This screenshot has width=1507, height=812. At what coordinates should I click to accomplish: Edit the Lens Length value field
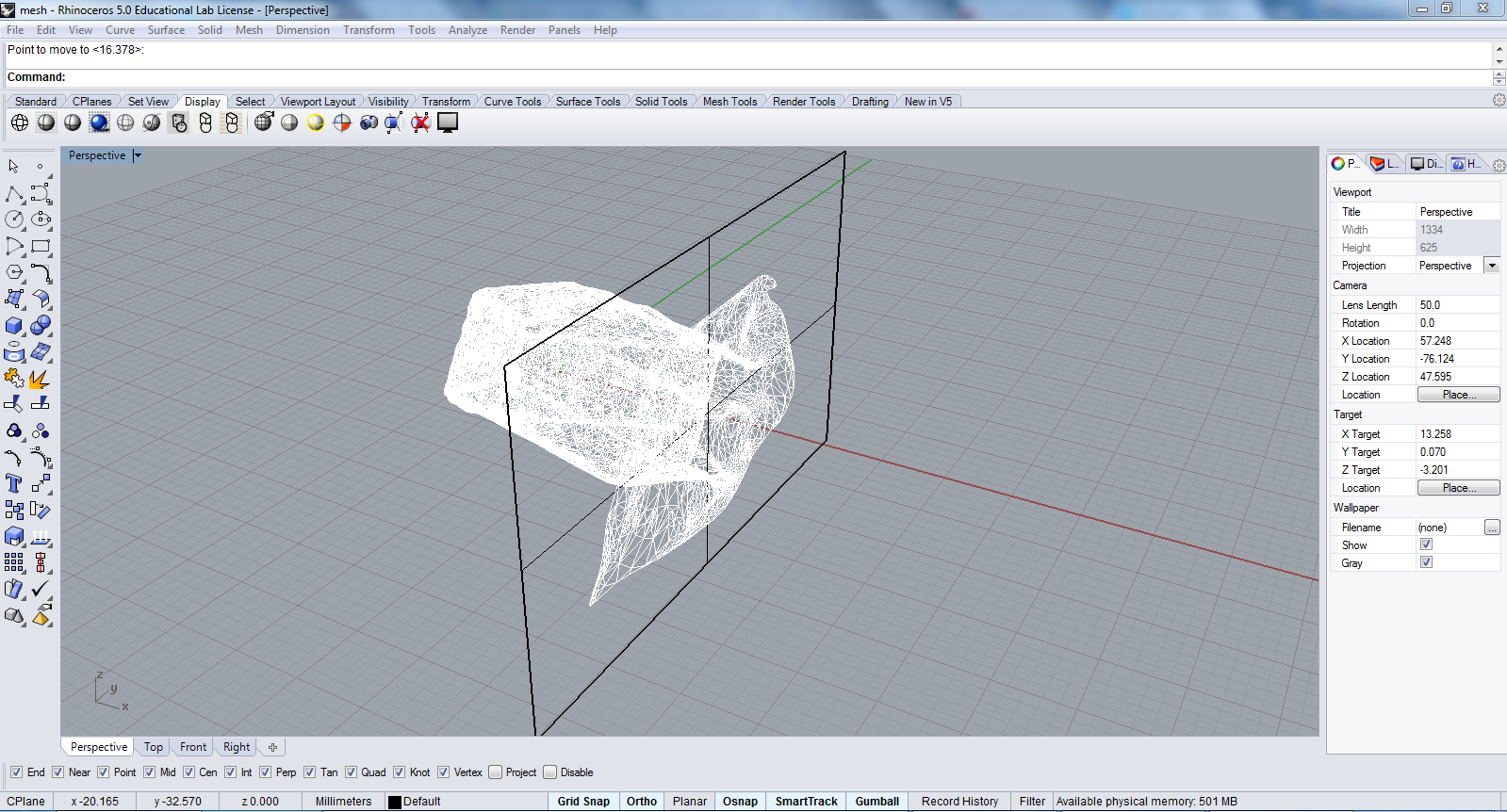[x=1458, y=305]
